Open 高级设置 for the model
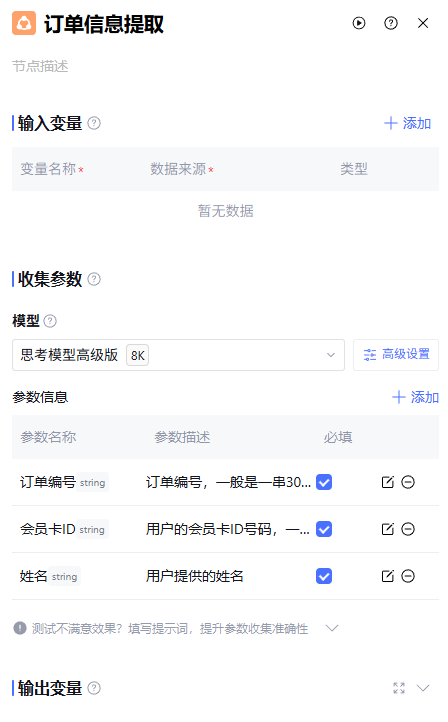The height and width of the screenshot is (722, 448). pyautogui.click(x=396, y=355)
